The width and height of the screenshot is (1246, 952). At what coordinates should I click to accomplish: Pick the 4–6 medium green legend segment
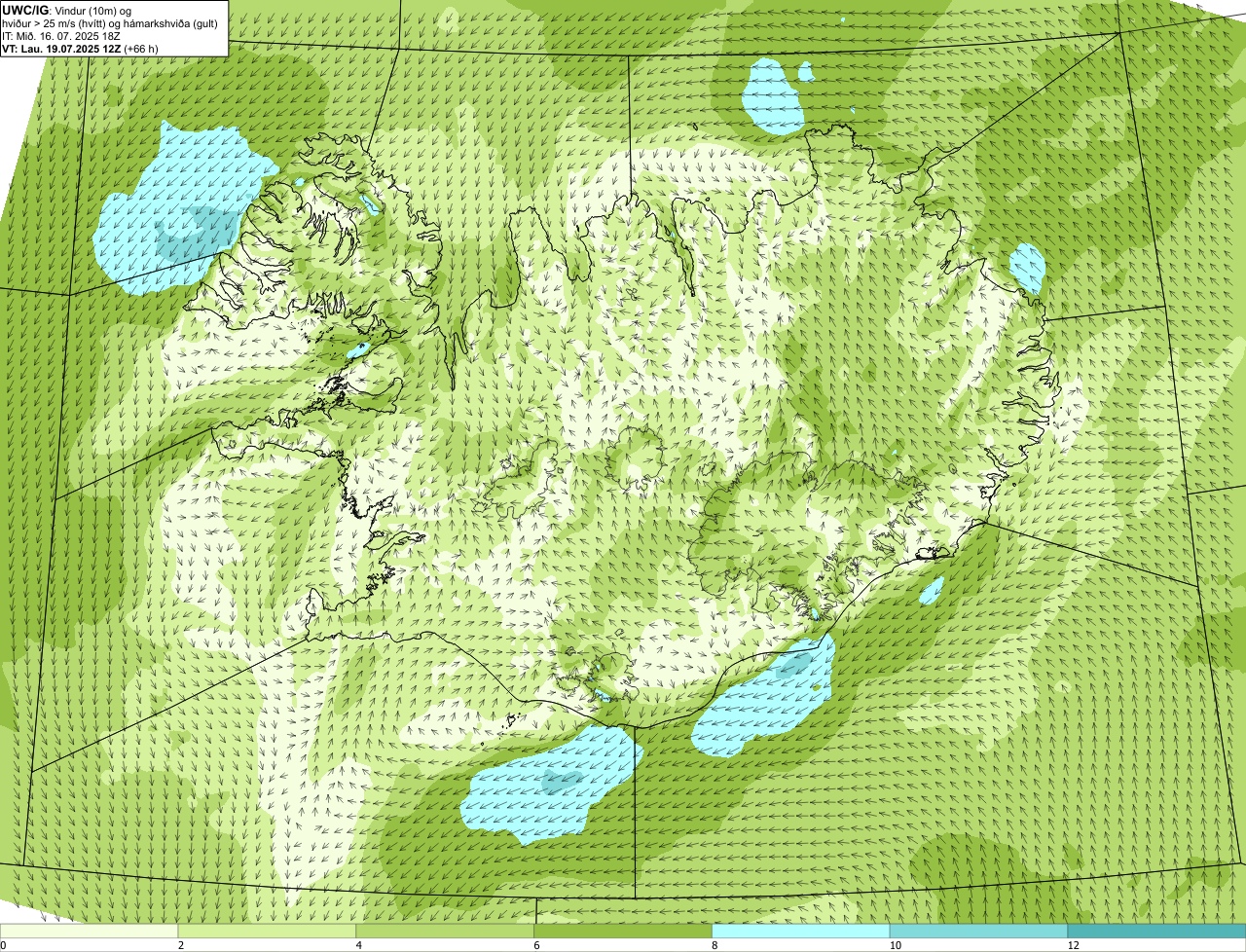[446, 931]
